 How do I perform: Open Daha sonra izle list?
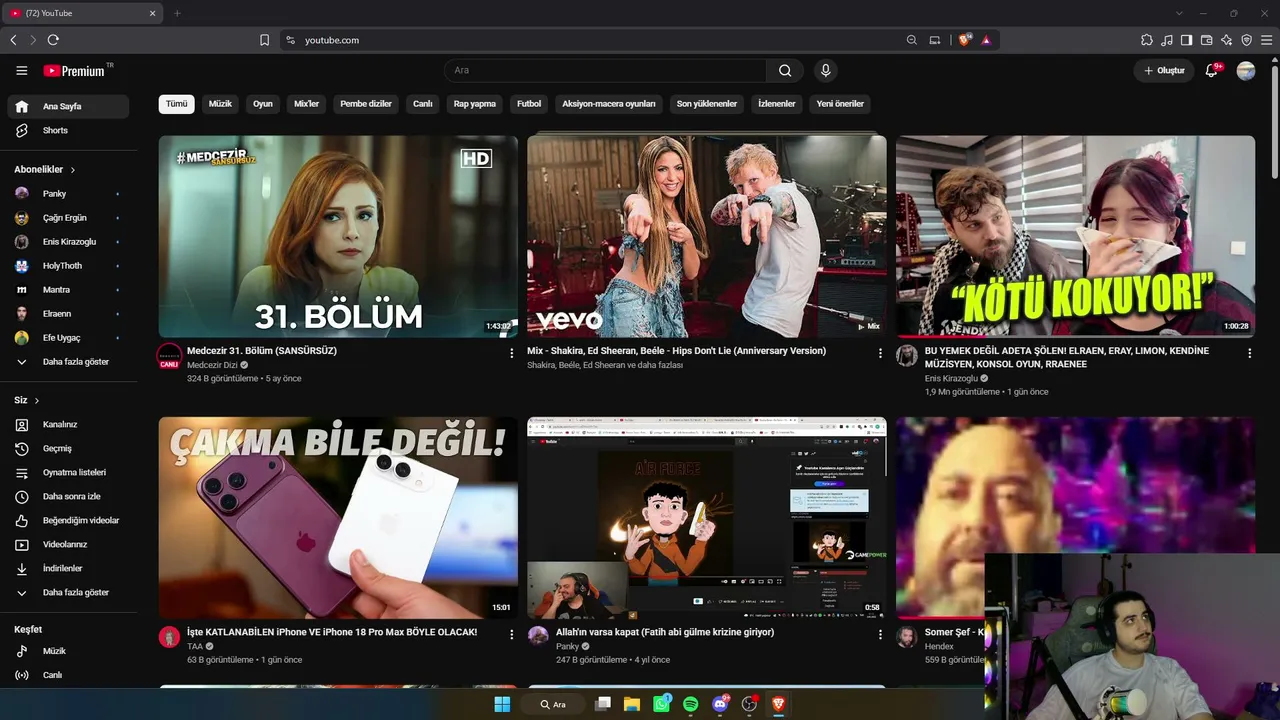click(x=68, y=496)
